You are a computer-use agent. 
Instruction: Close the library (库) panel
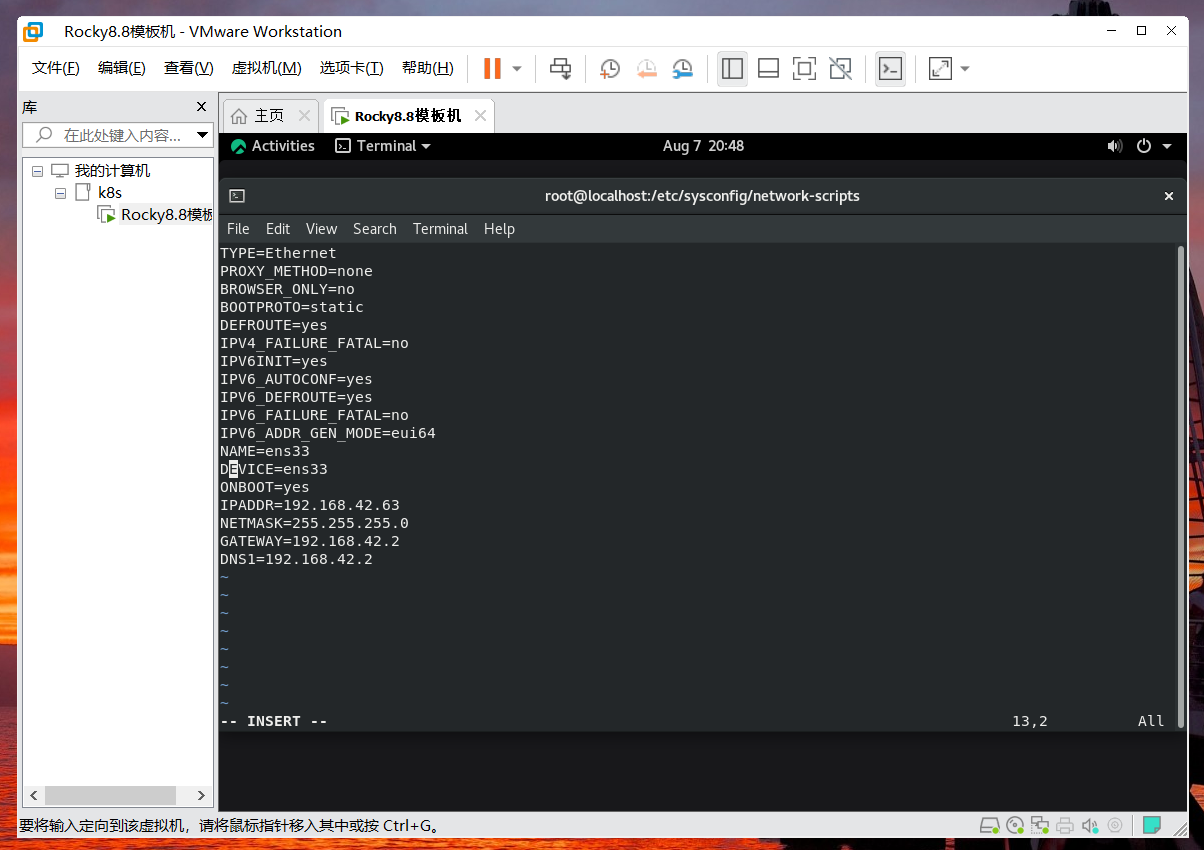point(201,107)
